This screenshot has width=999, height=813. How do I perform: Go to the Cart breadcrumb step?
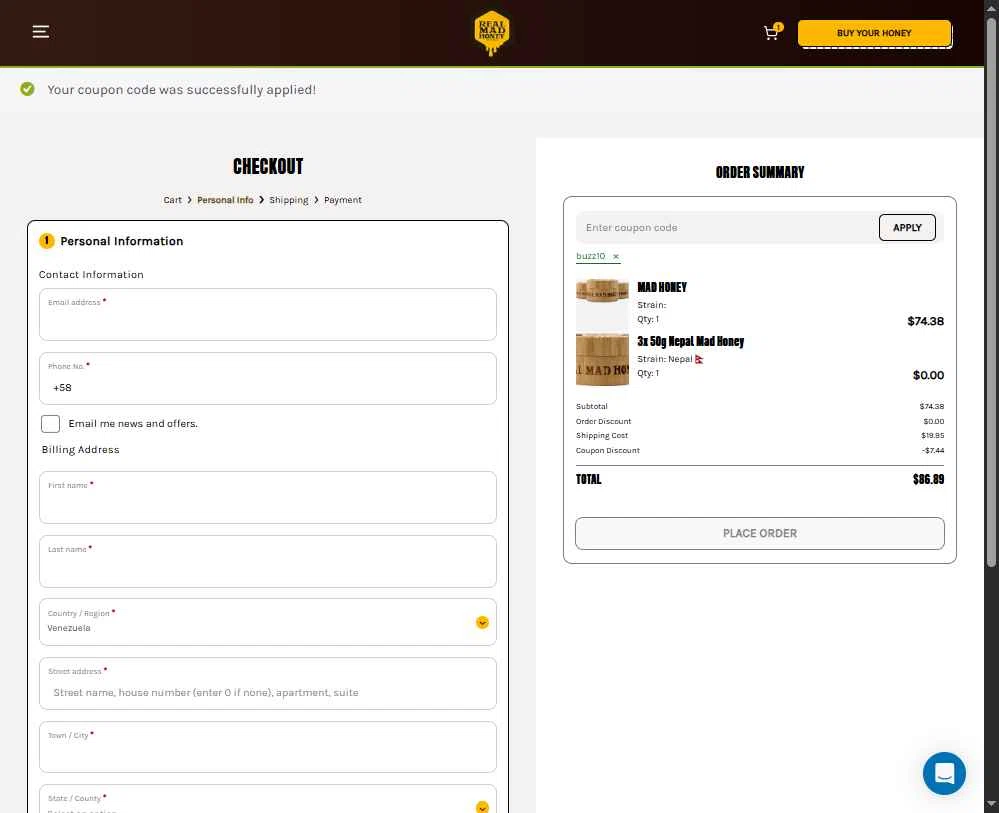[173, 200]
